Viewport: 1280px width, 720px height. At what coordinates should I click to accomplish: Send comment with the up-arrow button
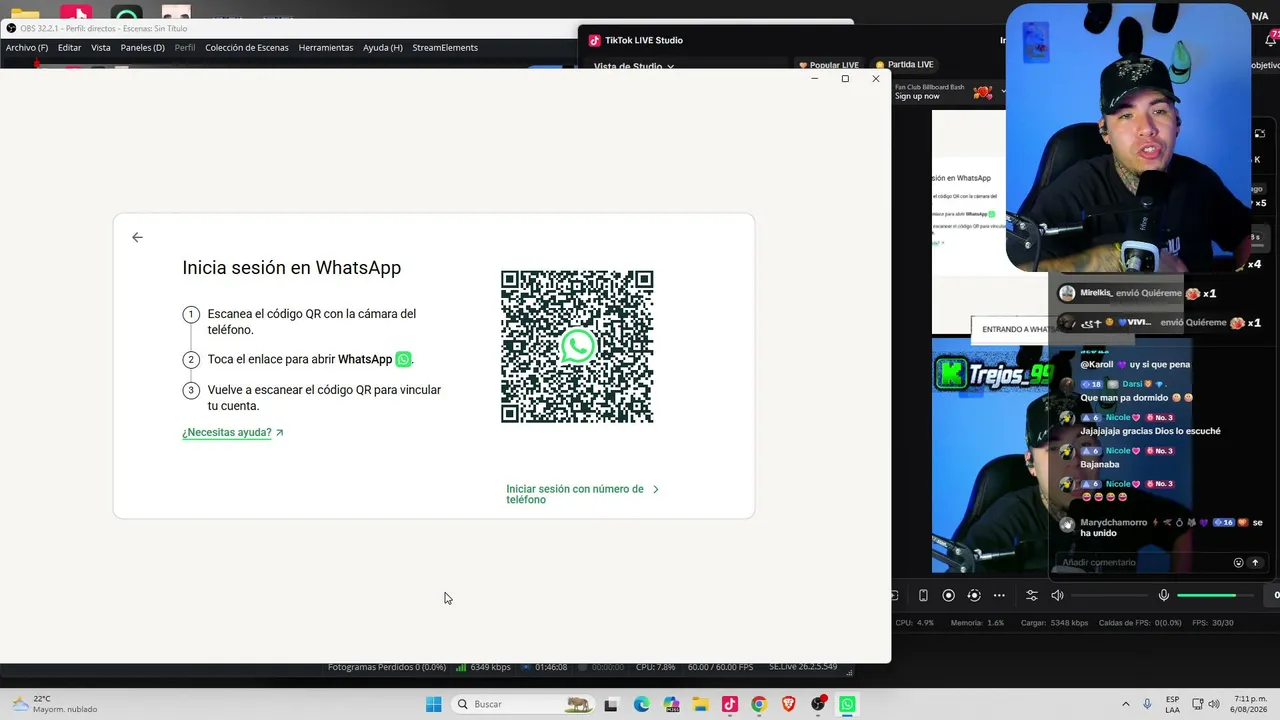click(x=1256, y=563)
